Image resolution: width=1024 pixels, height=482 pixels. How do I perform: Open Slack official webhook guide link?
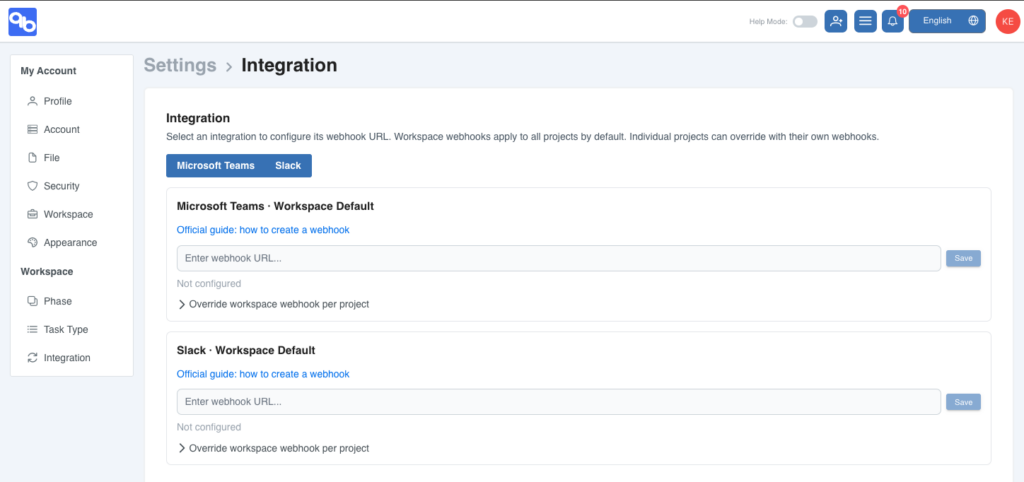(x=263, y=374)
